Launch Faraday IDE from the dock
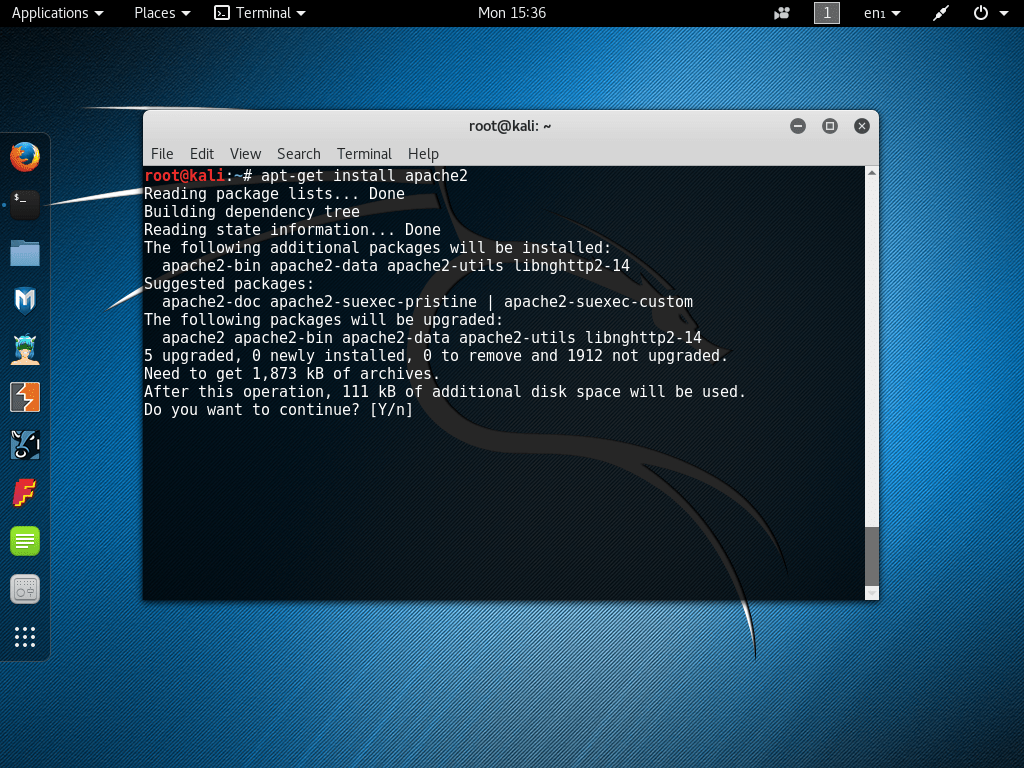The image size is (1024, 768). [24, 492]
